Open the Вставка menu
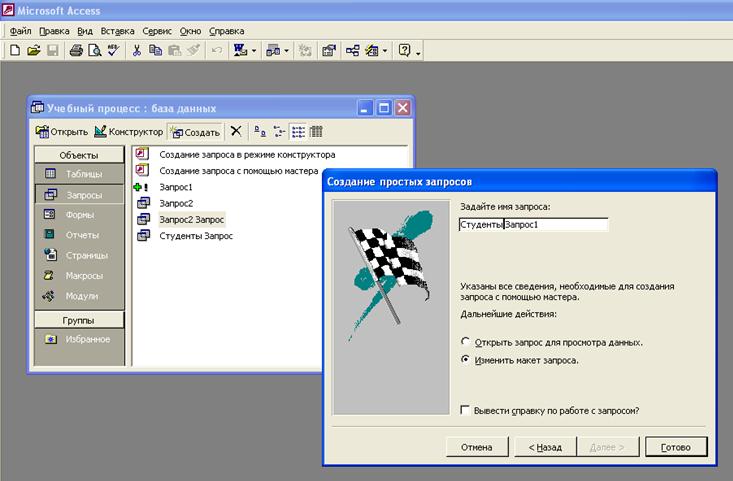The height and width of the screenshot is (481, 733). [117, 31]
